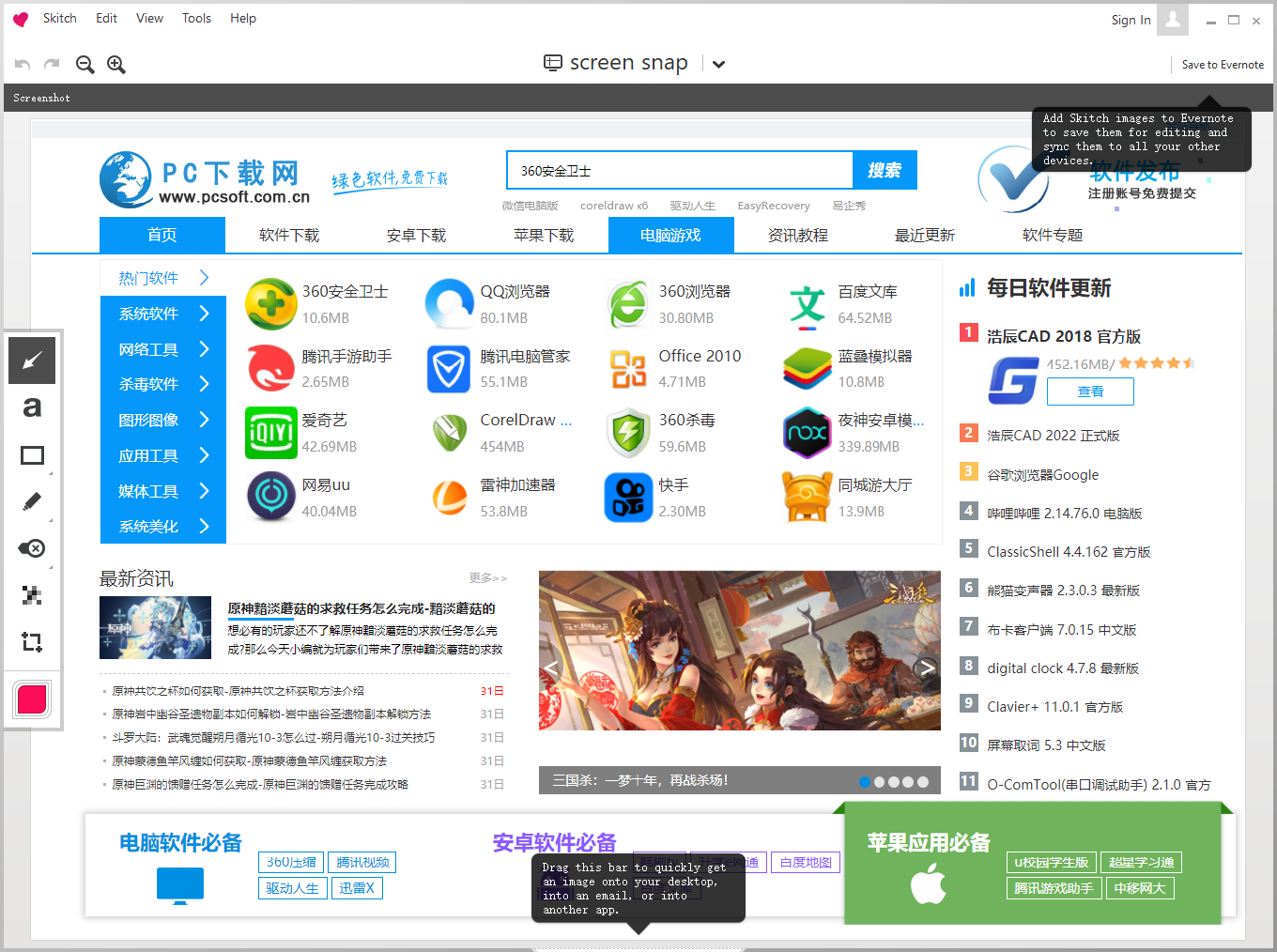This screenshot has height=952, width=1277.
Task: Zoom in with the plus magnifier
Action: point(116,64)
